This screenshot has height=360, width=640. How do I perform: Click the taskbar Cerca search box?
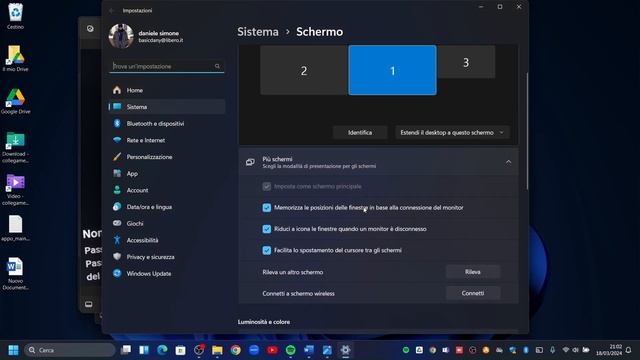[69, 350]
